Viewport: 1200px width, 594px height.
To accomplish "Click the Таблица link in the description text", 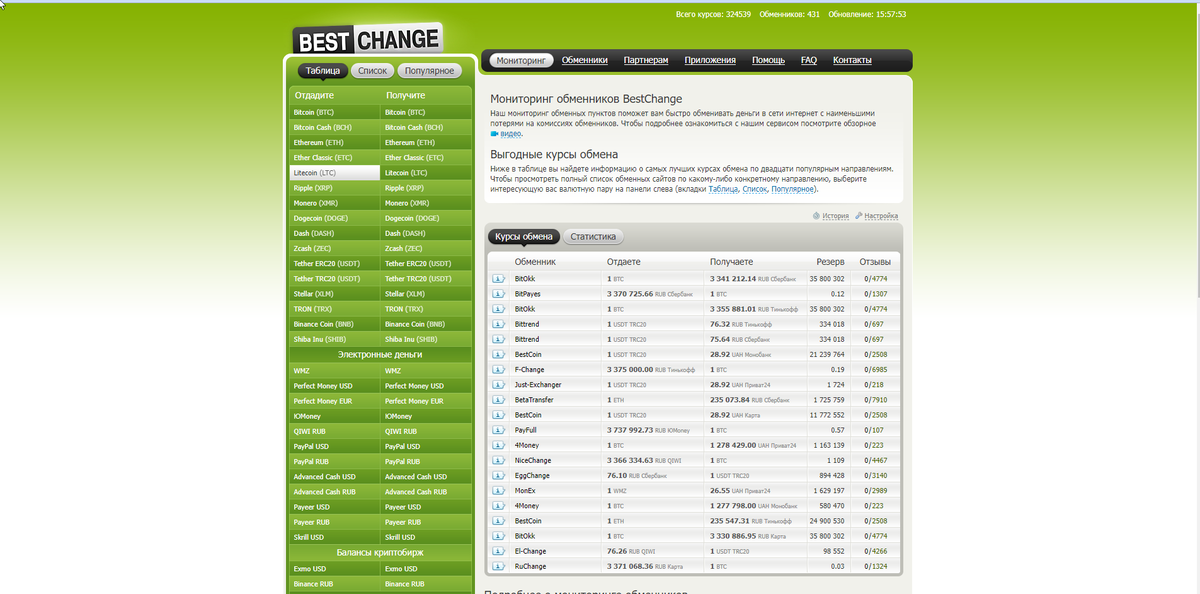I will coord(724,189).
